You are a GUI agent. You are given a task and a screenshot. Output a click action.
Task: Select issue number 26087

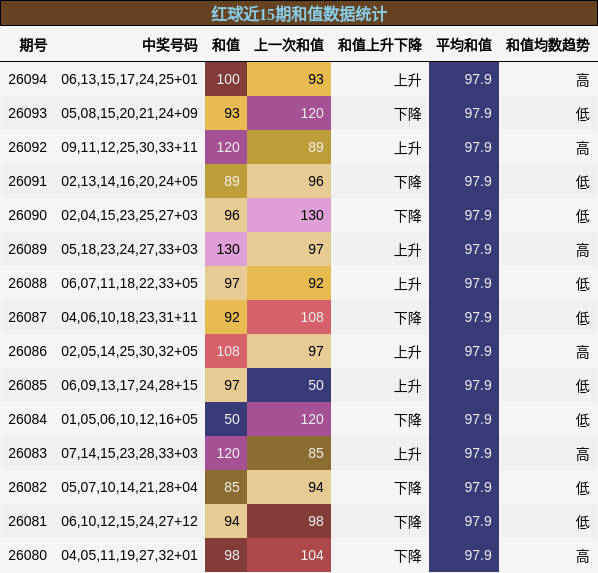(27, 317)
